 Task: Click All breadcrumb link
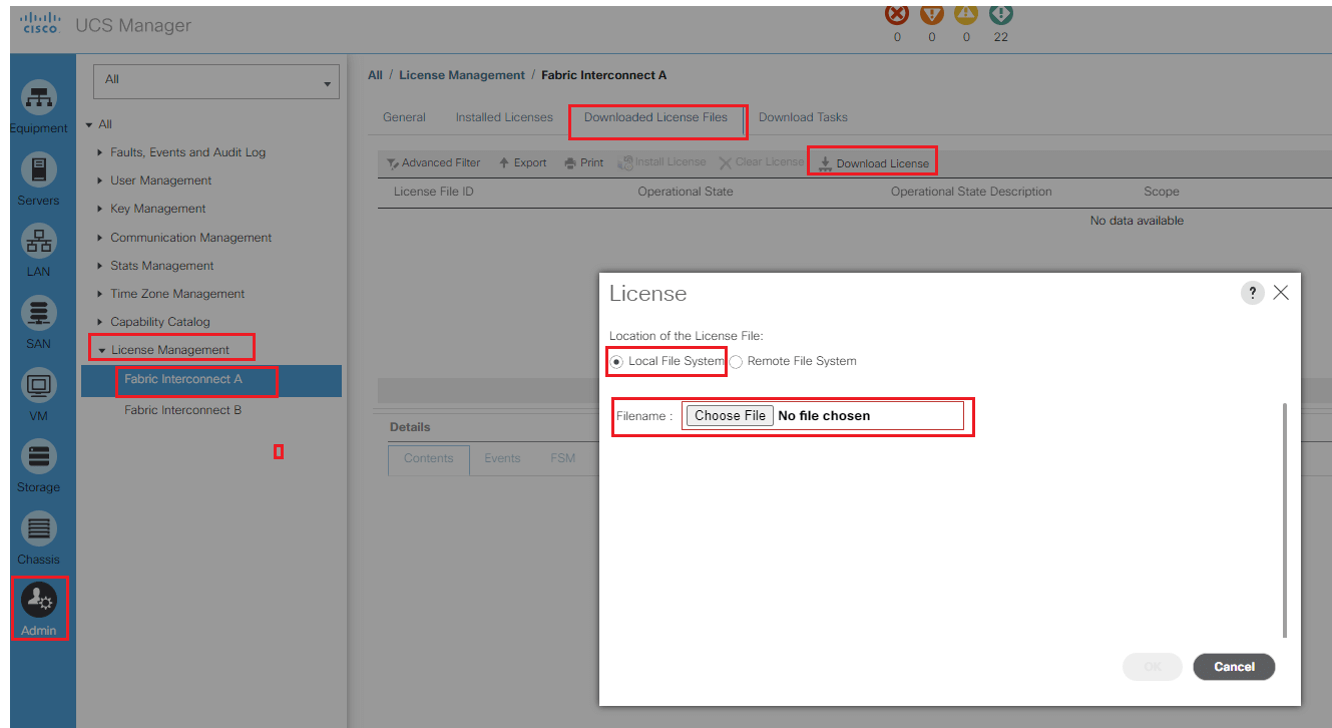375,75
